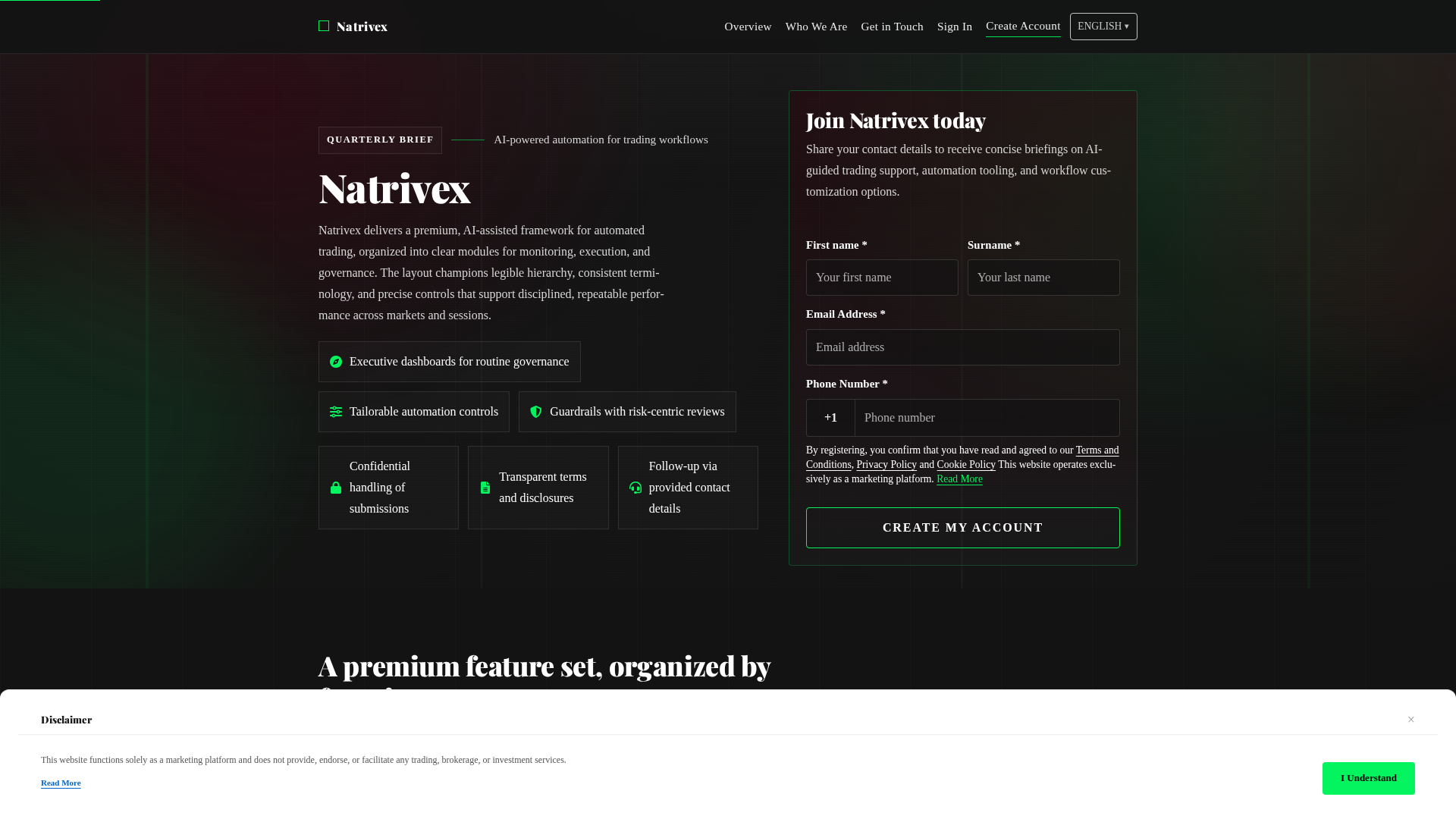1456x819 pixels.
Task: Click the First name * label
Action: point(836,245)
